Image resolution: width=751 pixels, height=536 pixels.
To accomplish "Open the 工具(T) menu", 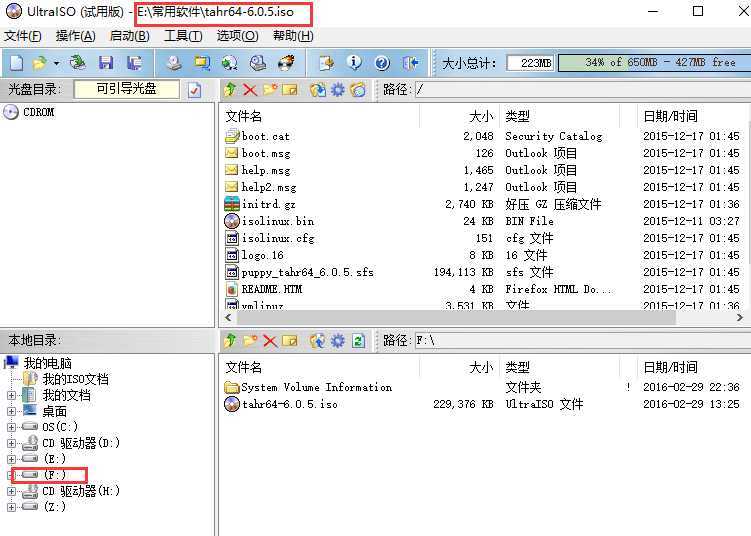I will (183, 36).
